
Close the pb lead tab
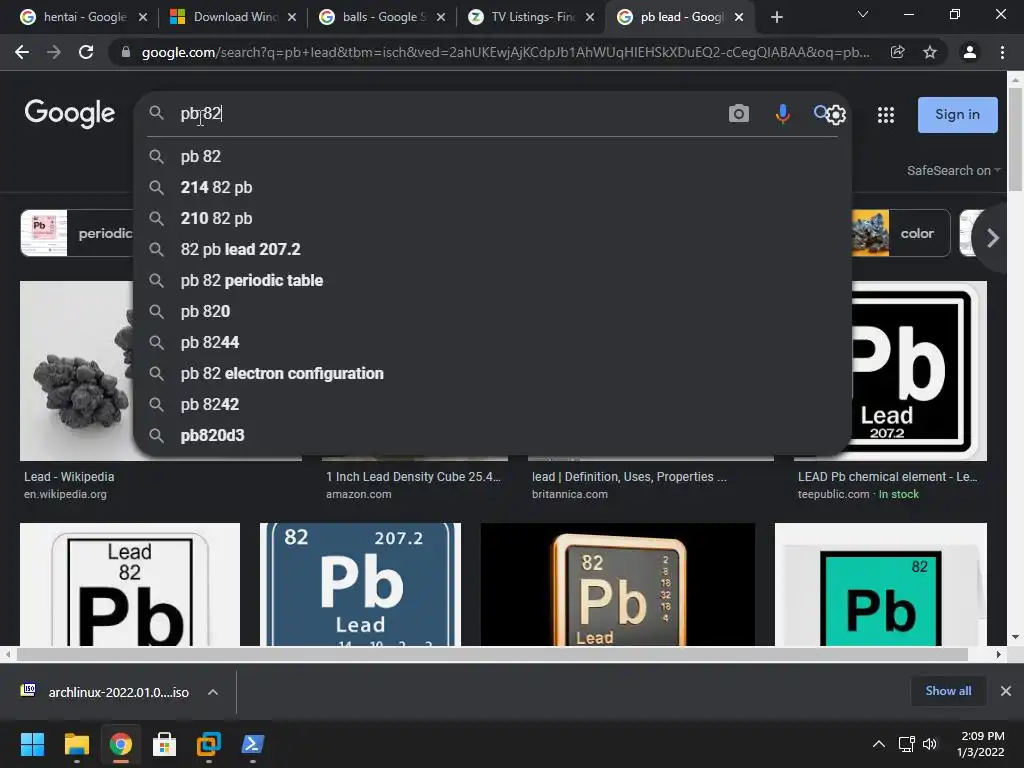click(x=739, y=17)
